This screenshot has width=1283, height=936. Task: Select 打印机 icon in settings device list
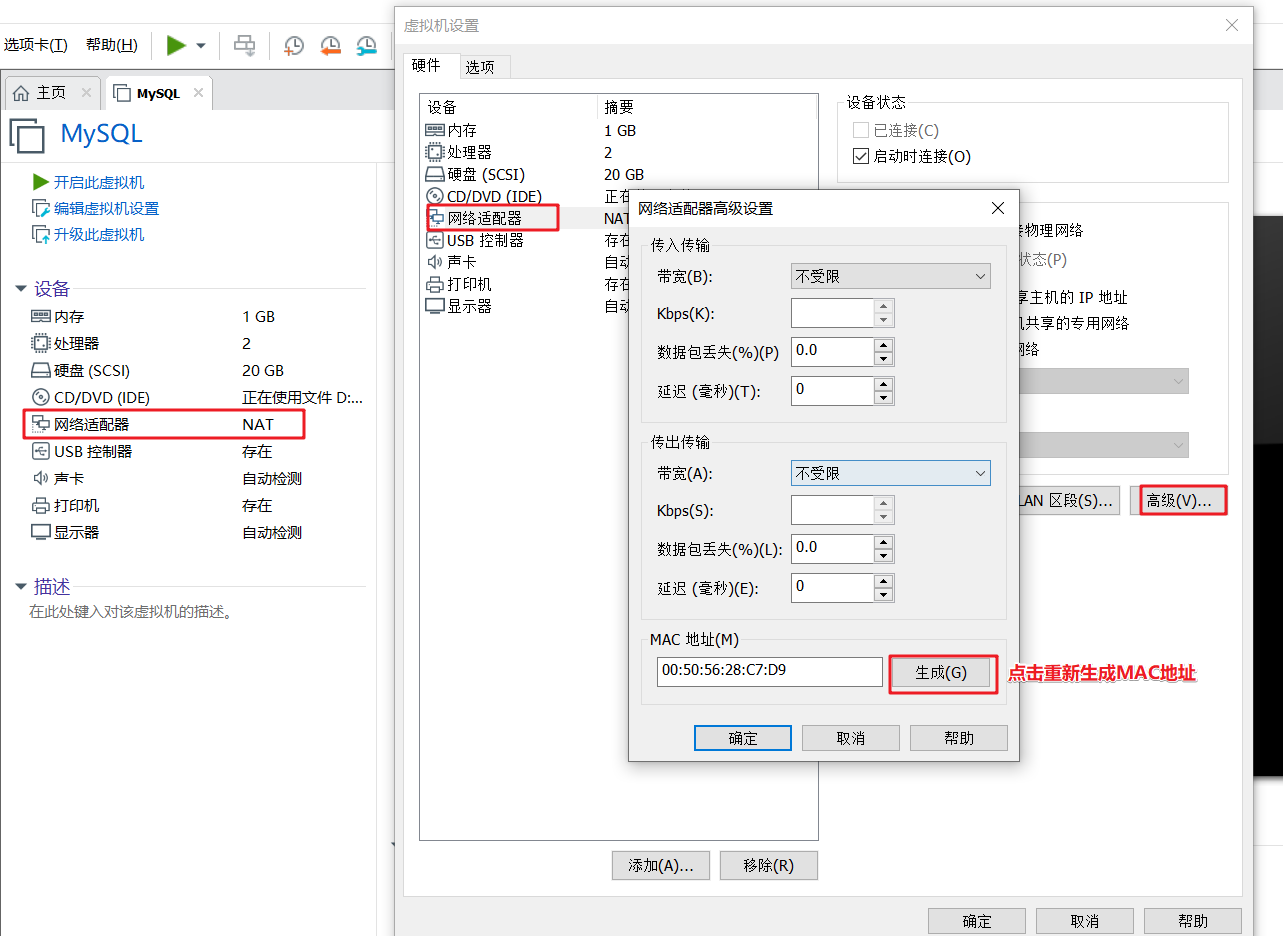coord(435,284)
